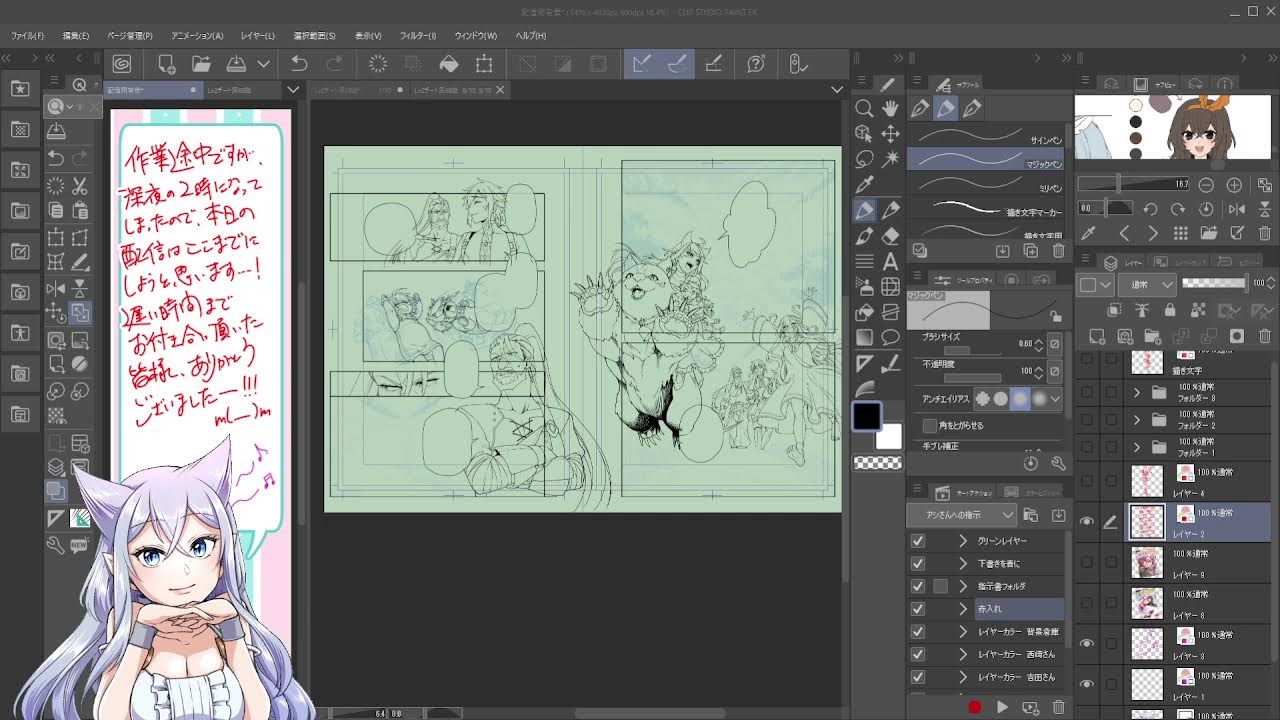Image resolution: width=1280 pixels, height=720 pixels.
Task: Pick the Eraser tool
Action: [x=890, y=236]
